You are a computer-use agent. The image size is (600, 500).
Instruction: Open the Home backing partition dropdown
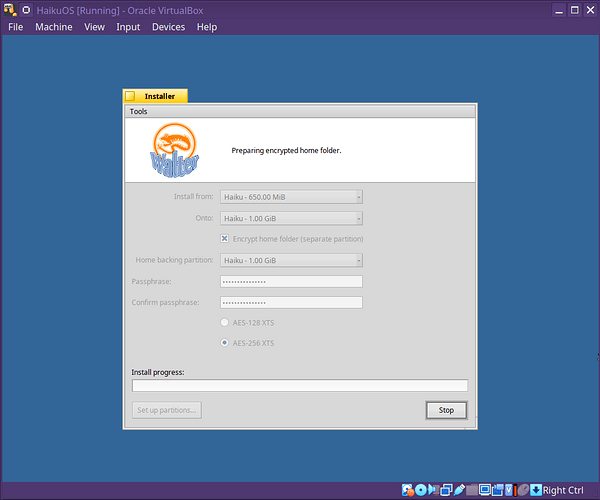291,260
